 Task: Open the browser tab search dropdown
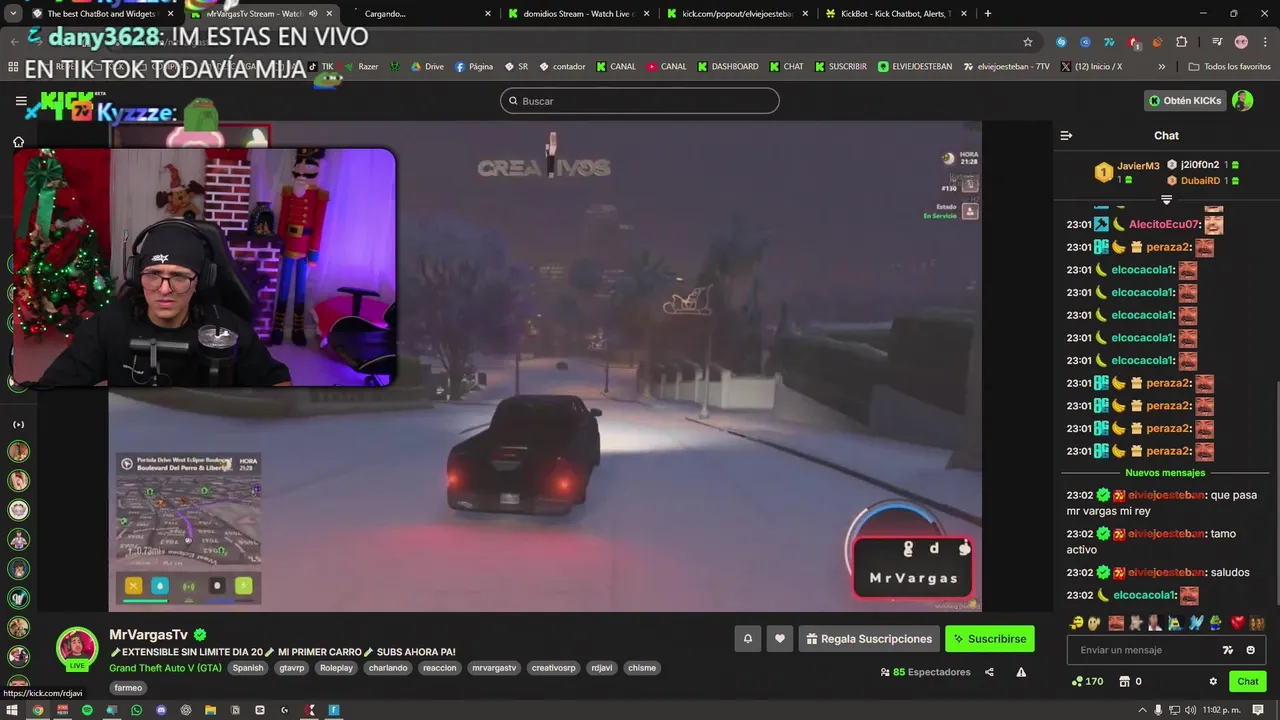[12, 14]
